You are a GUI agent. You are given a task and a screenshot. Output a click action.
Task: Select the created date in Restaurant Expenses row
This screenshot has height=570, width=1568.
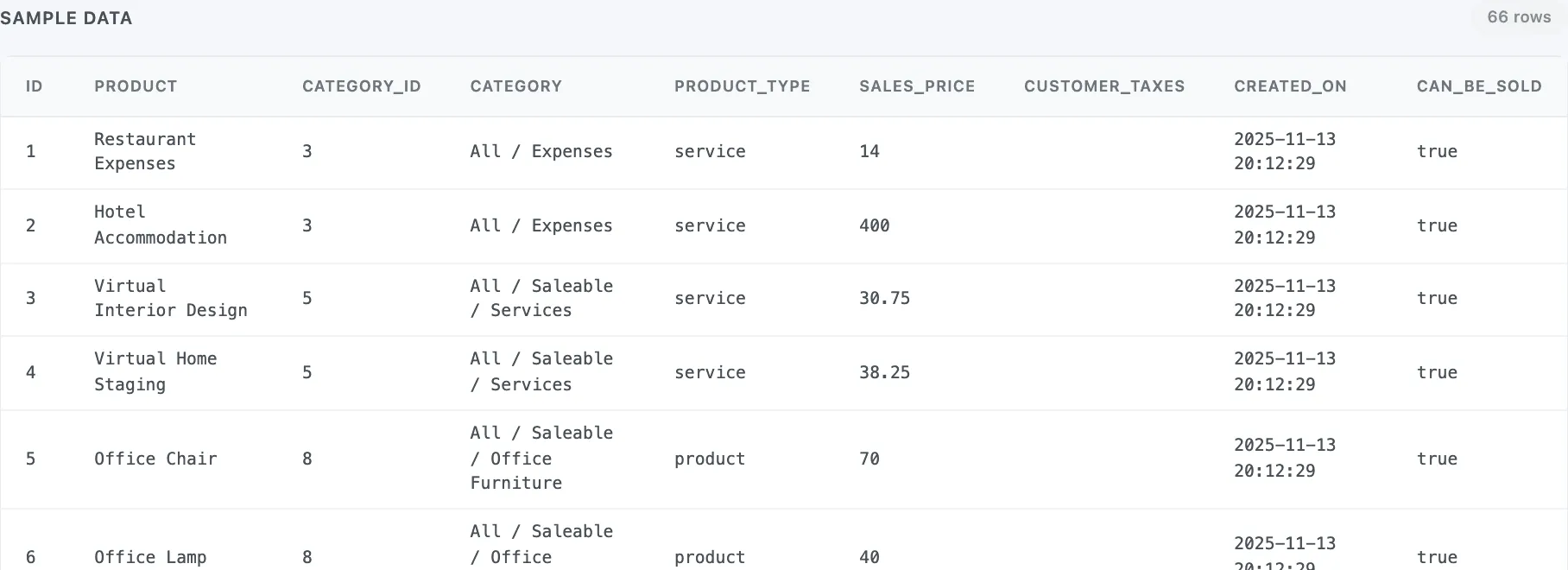(1285, 151)
